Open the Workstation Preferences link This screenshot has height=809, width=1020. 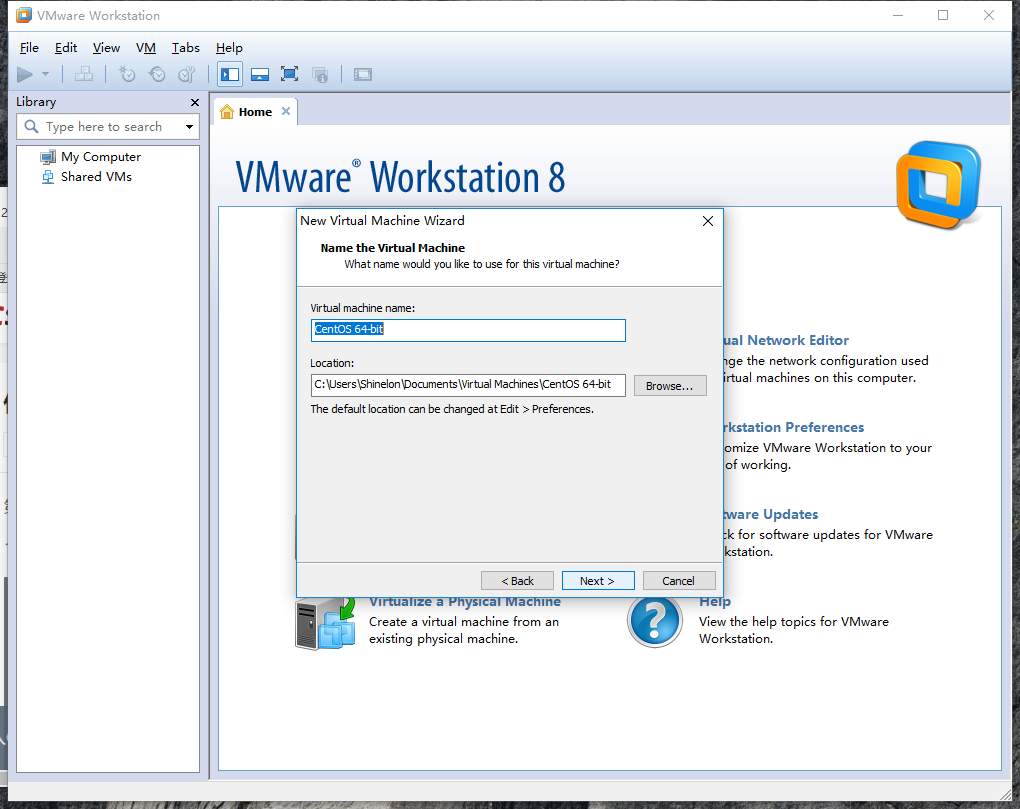[794, 427]
